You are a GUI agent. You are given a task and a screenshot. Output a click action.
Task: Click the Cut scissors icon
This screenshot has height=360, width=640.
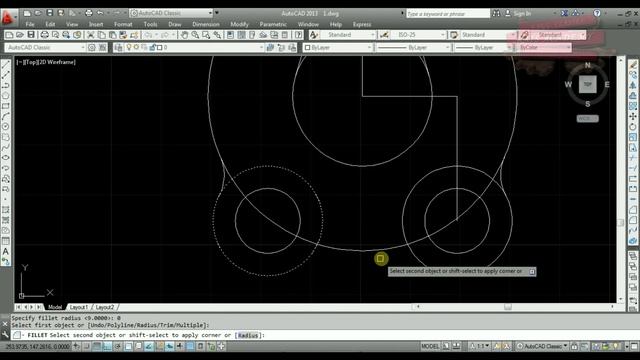91,35
